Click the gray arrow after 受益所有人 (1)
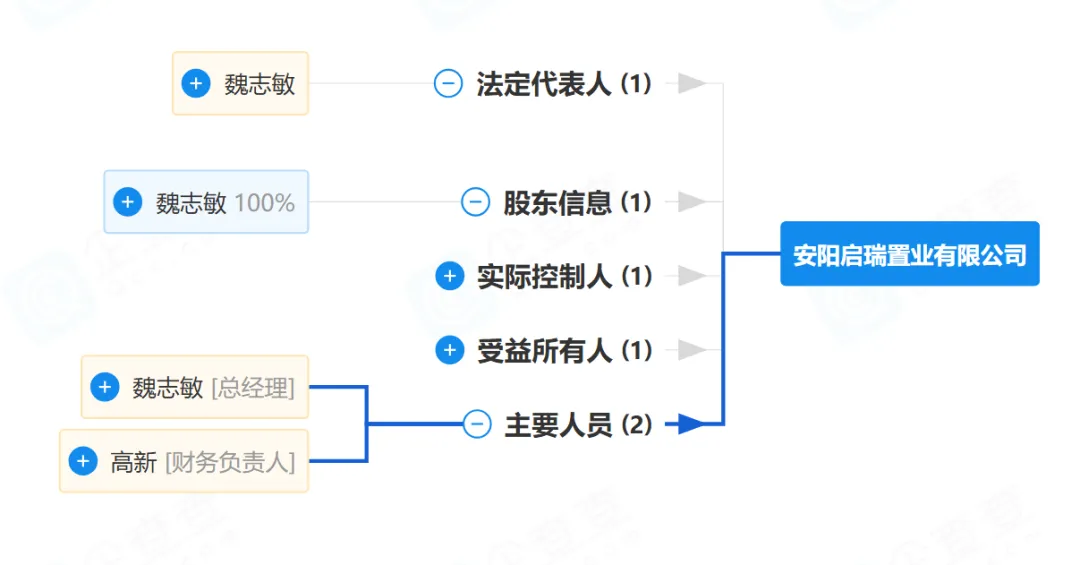Image resolution: width=1080 pixels, height=565 pixels. point(691,350)
